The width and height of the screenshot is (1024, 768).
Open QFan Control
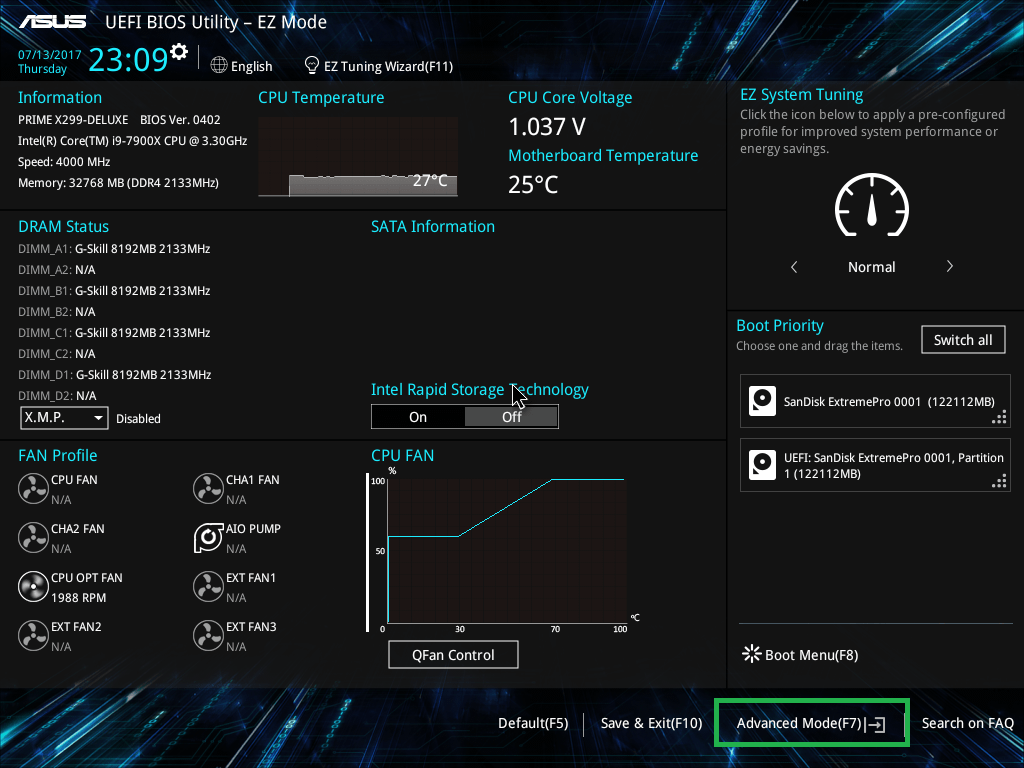[453, 654]
